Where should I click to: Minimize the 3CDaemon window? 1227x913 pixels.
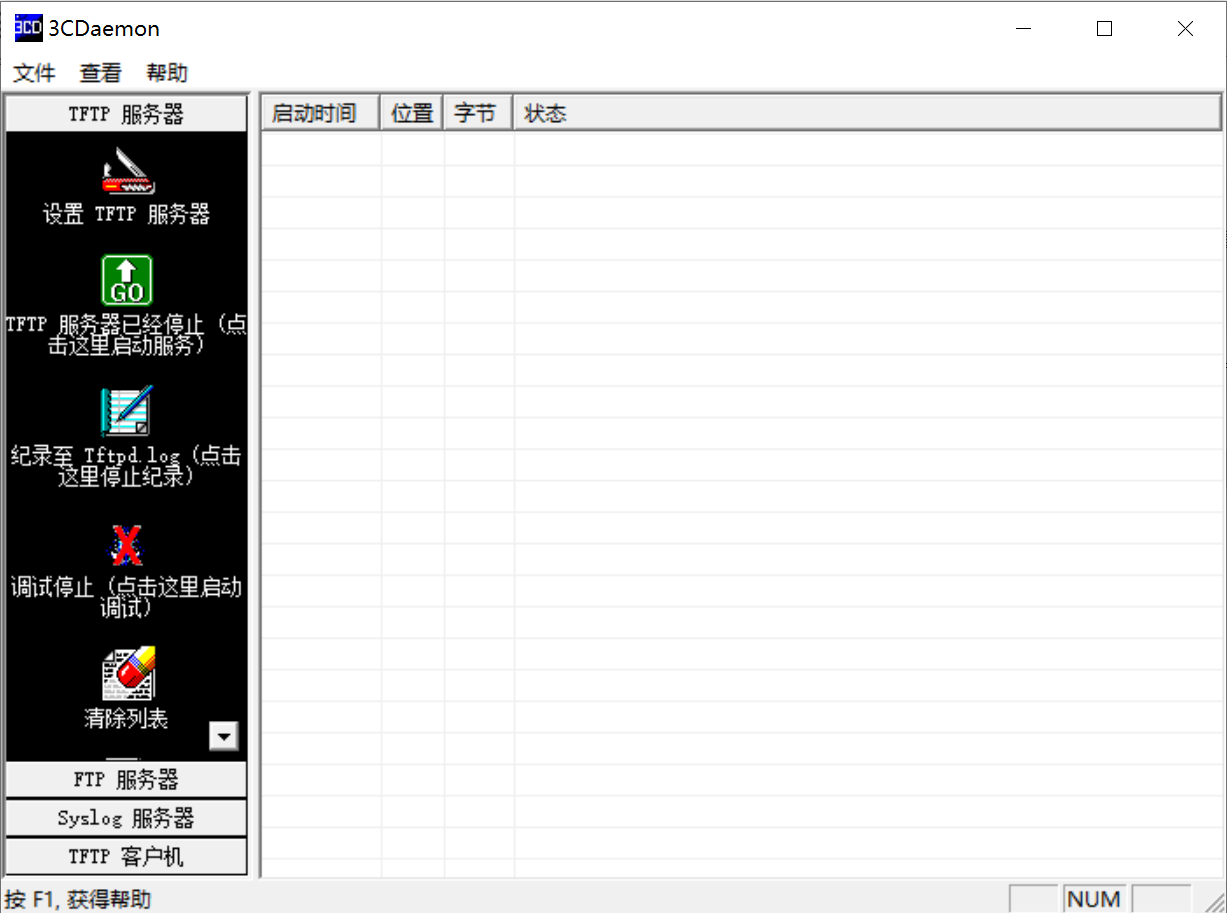(x=1023, y=29)
